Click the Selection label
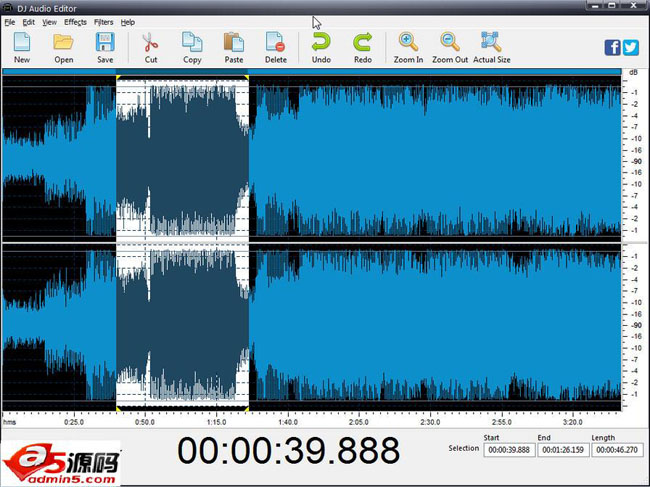This screenshot has height=487, width=650. pos(463,448)
